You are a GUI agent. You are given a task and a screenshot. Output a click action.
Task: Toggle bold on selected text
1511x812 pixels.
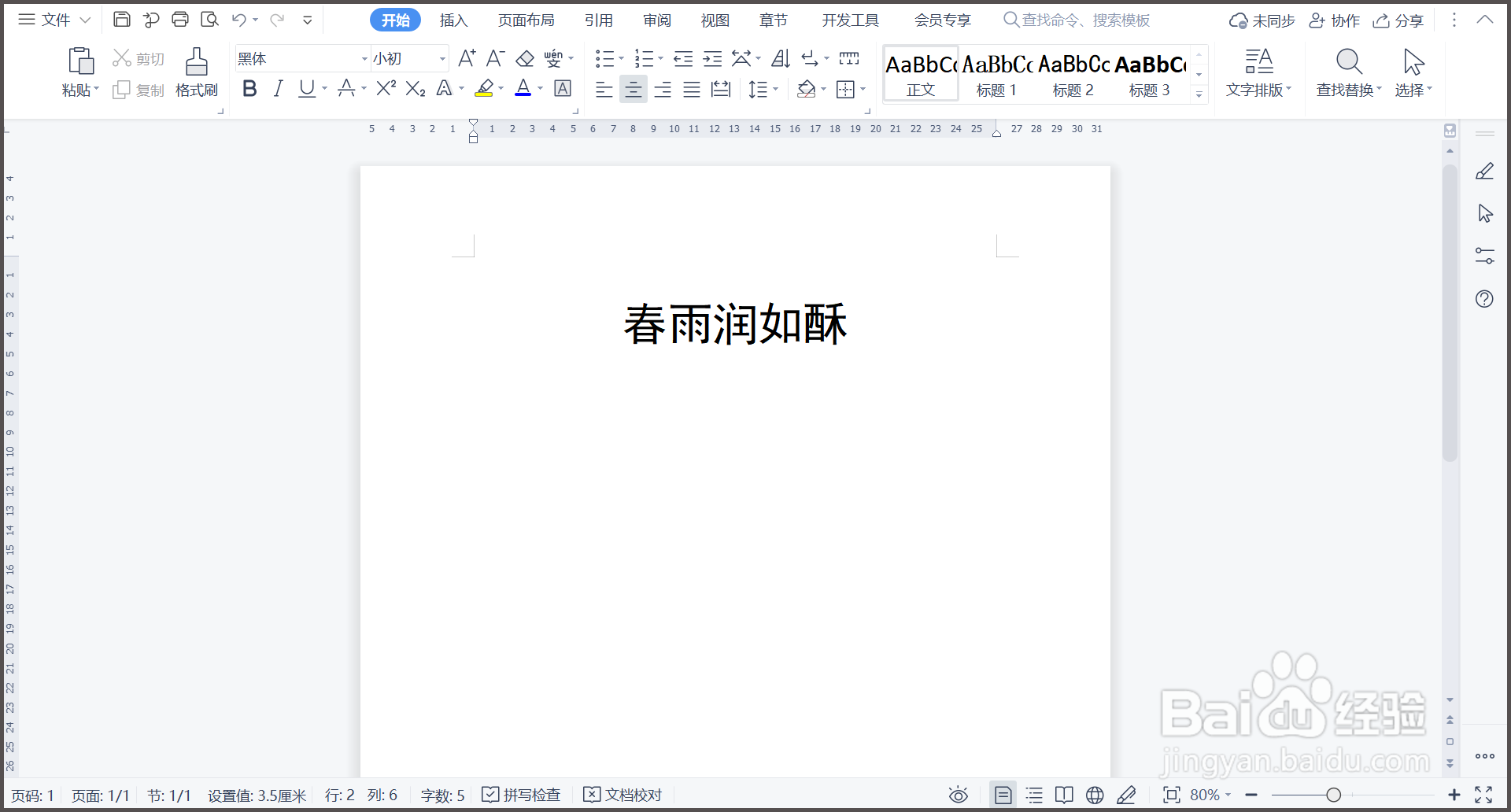pos(249,88)
